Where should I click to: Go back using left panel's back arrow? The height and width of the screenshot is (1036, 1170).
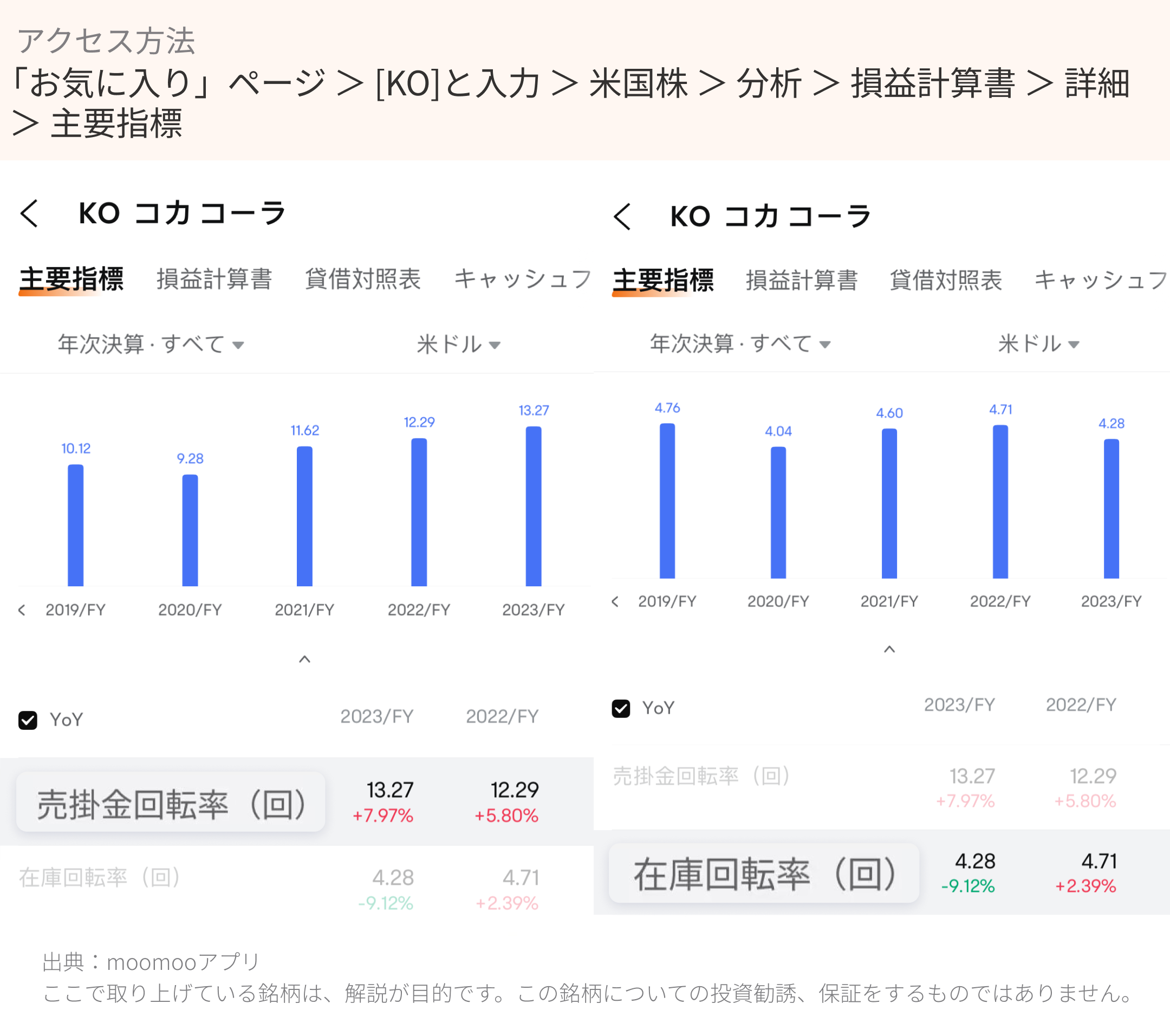[x=29, y=213]
